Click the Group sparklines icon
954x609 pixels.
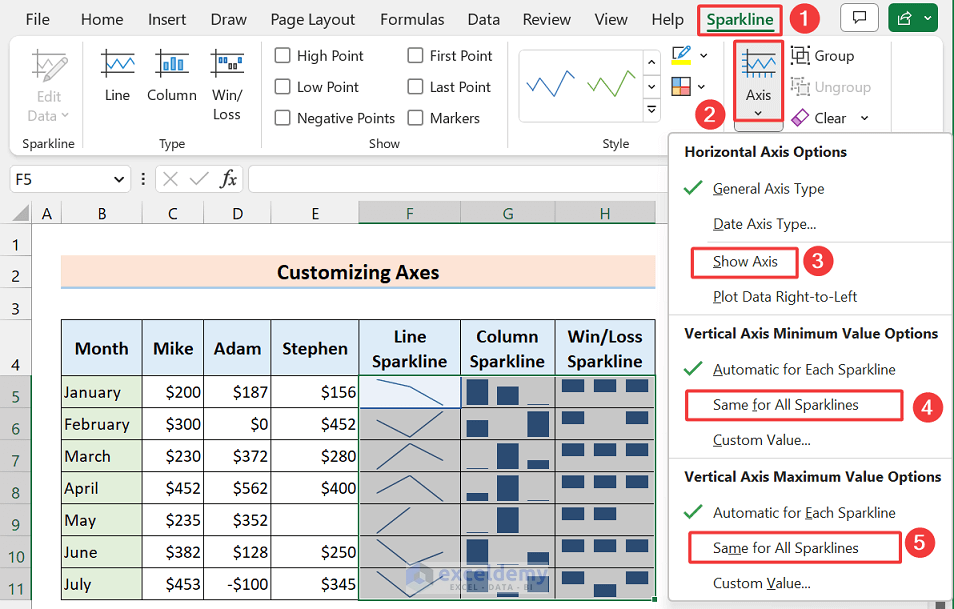(801, 56)
